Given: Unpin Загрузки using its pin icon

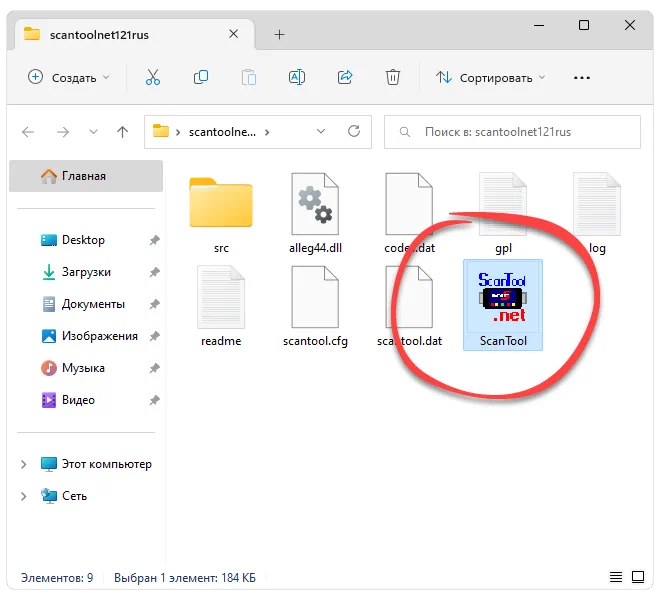Looking at the screenshot, I should click(x=154, y=272).
